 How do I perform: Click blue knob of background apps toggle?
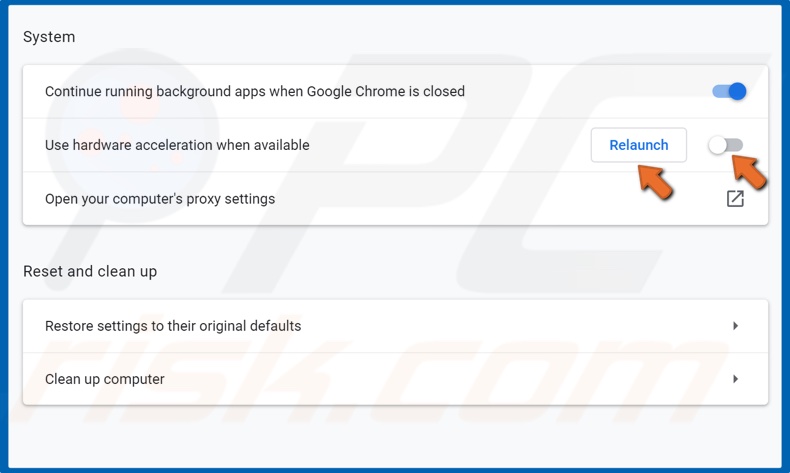pyautogui.click(x=738, y=91)
